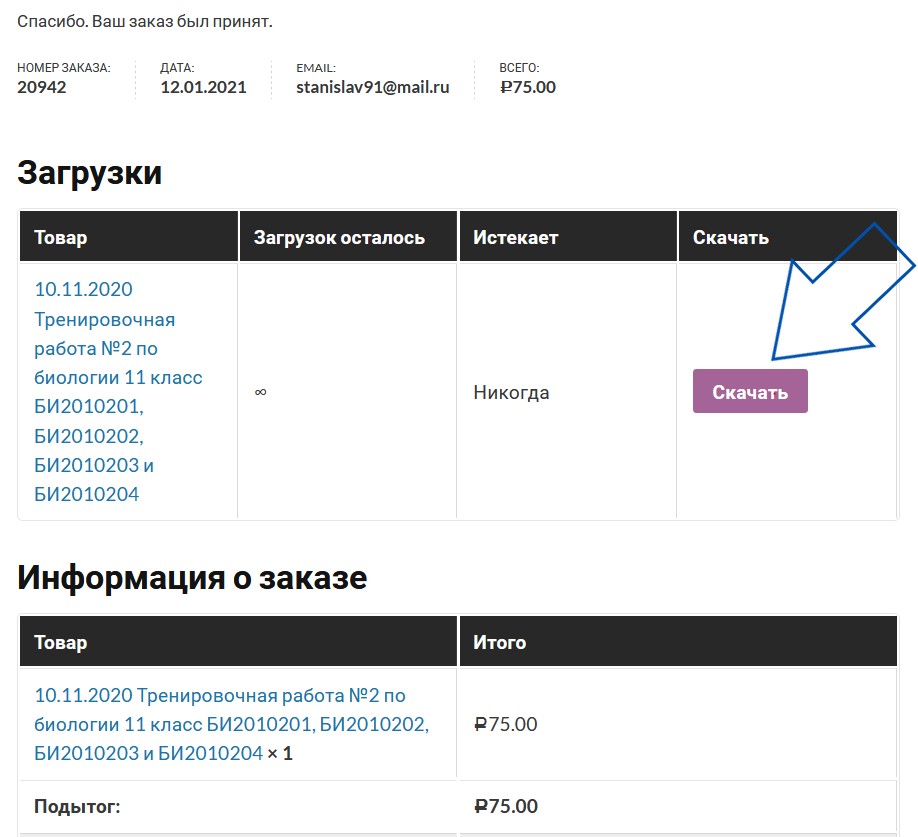The width and height of the screenshot is (918, 837).
Task: Select the Подытог label
Action: coord(77,806)
